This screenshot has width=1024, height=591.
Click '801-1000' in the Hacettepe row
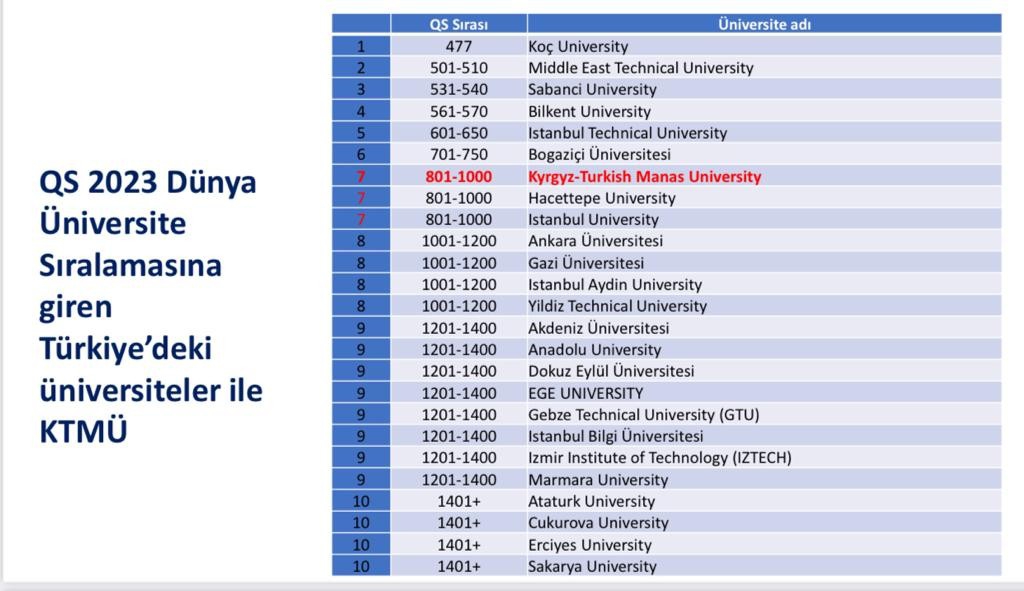(x=458, y=198)
